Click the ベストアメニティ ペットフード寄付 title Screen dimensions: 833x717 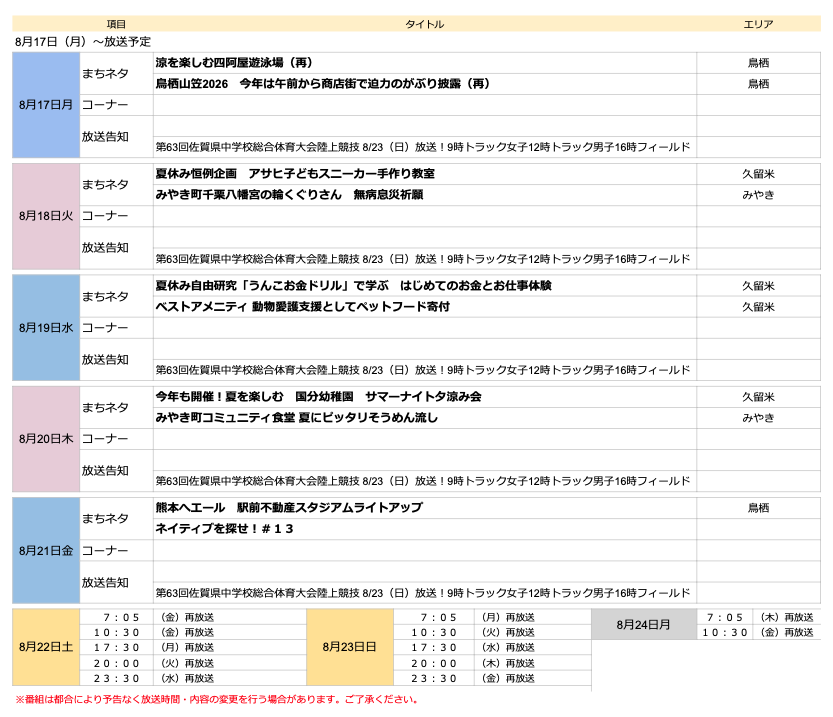pos(302,307)
